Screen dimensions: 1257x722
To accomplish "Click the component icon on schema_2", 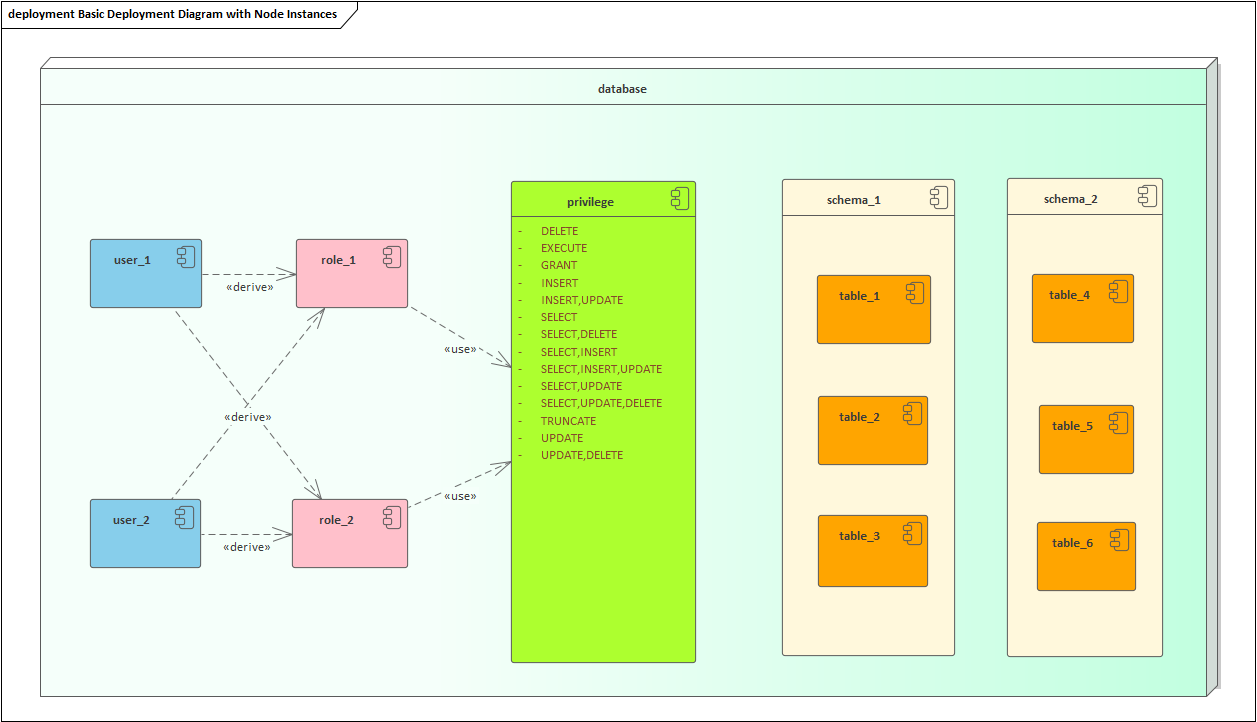I will click(x=1147, y=196).
